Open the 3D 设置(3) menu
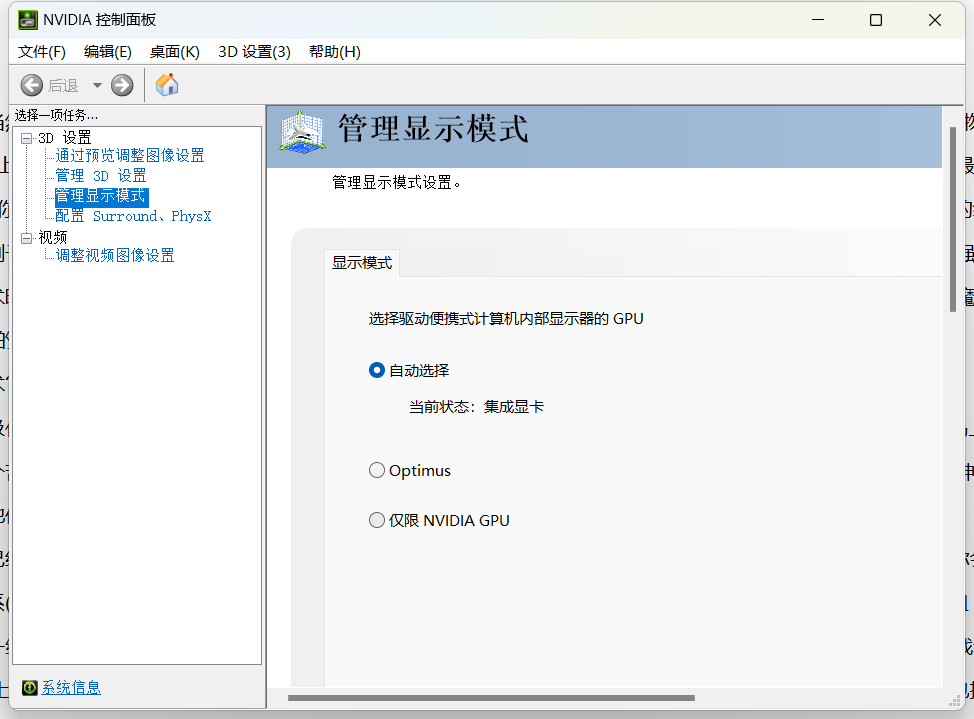Image resolution: width=974 pixels, height=719 pixels. pyautogui.click(x=254, y=52)
